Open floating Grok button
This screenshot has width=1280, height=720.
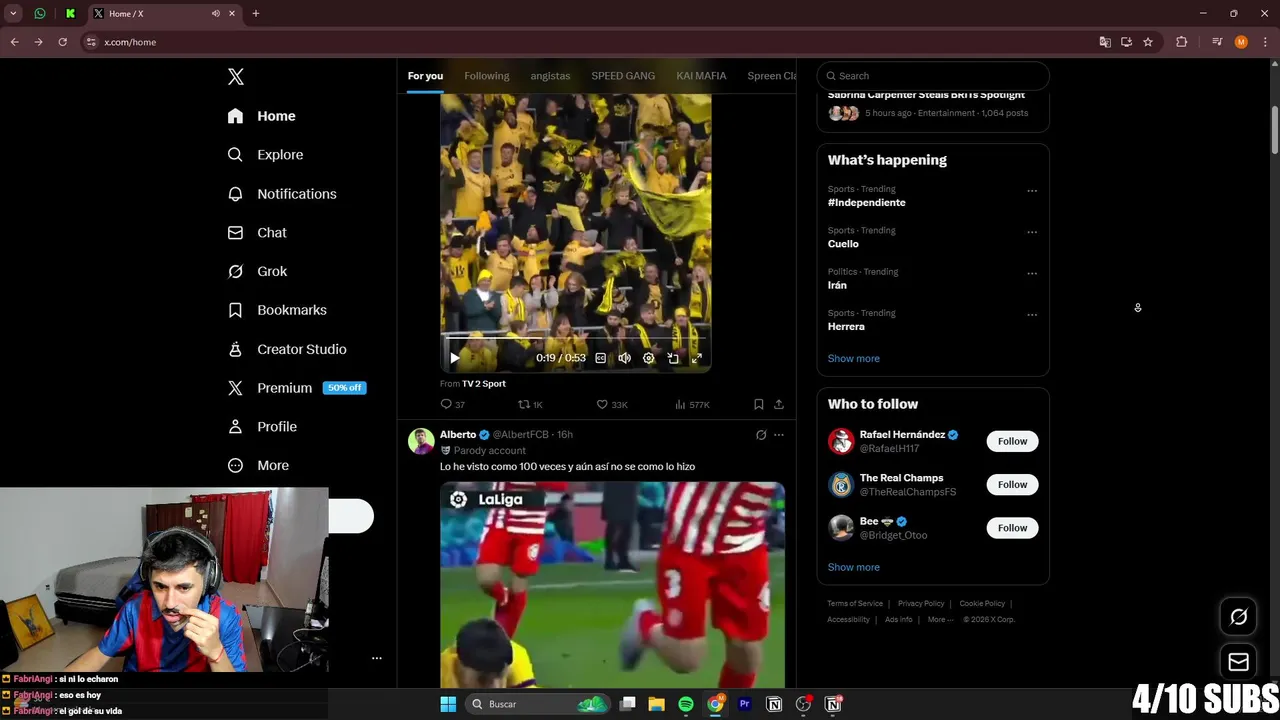pyautogui.click(x=1238, y=617)
